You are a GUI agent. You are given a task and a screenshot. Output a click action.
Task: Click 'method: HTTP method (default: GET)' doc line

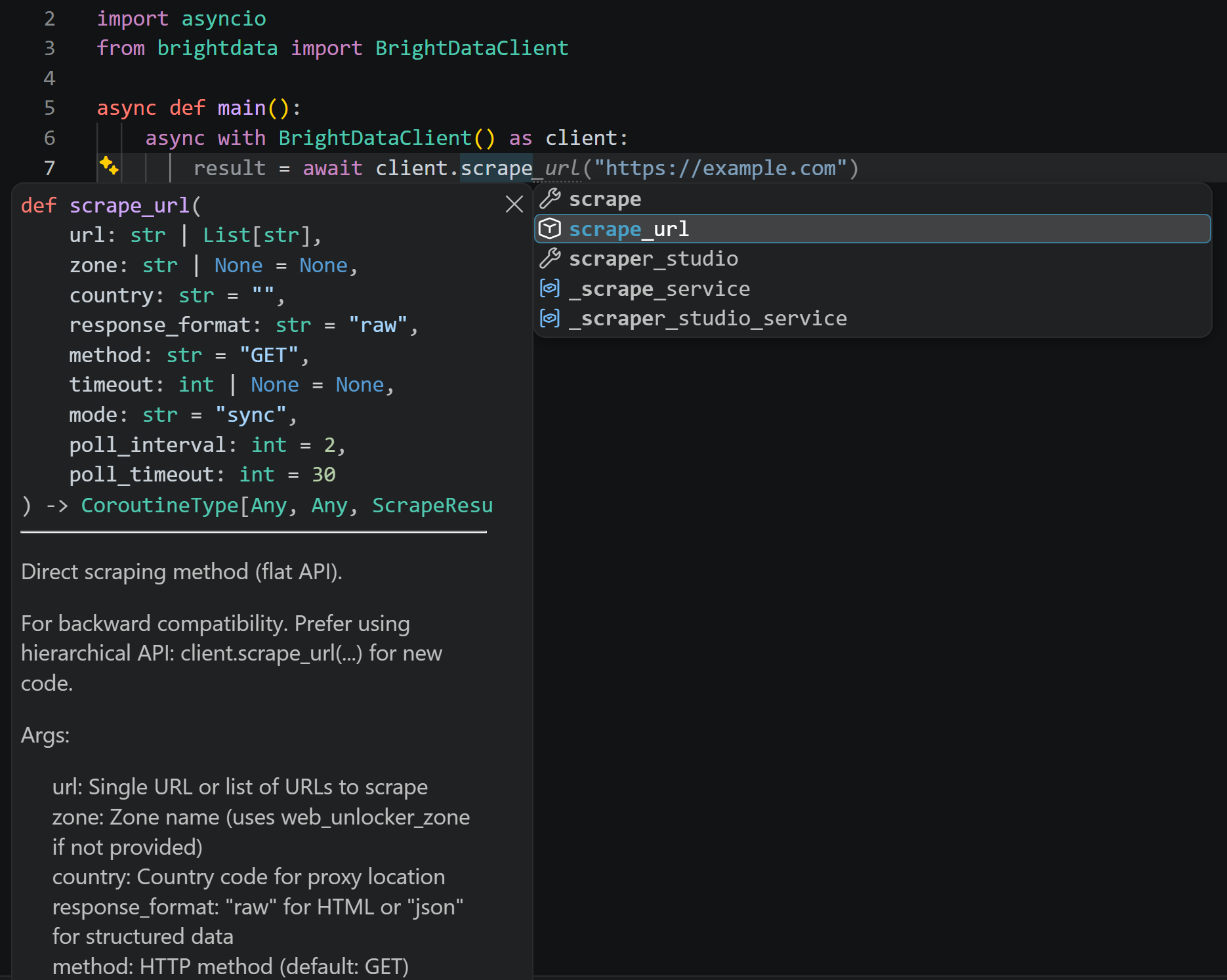click(230, 966)
